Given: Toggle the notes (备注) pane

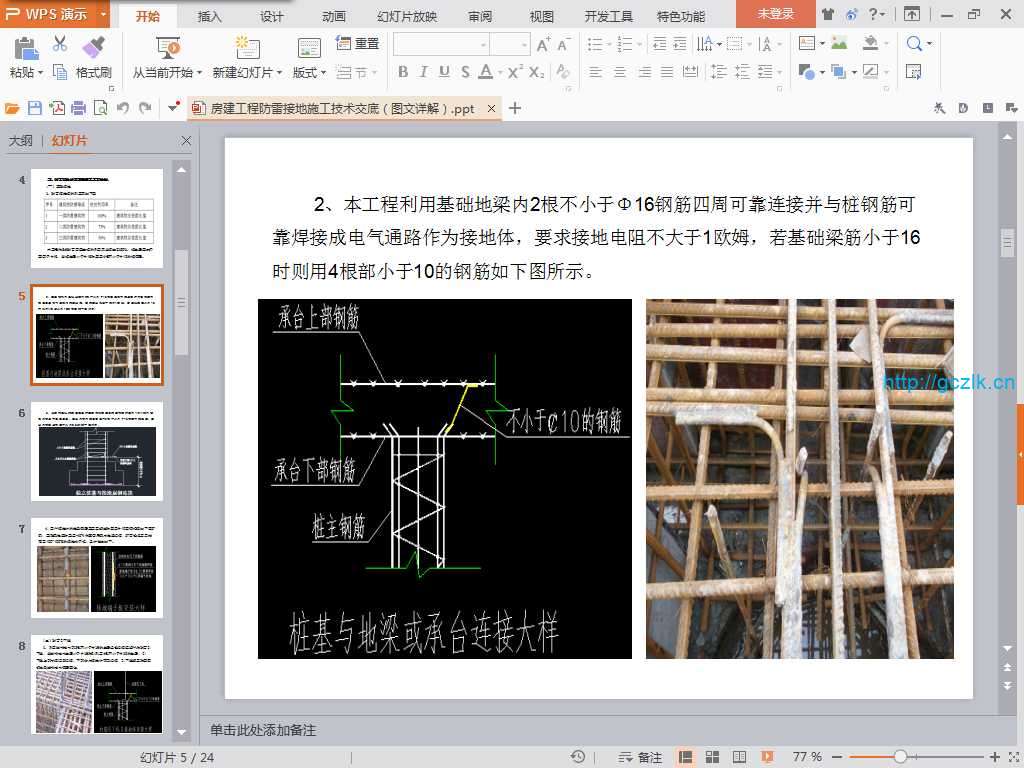Looking at the screenshot, I should 639,757.
